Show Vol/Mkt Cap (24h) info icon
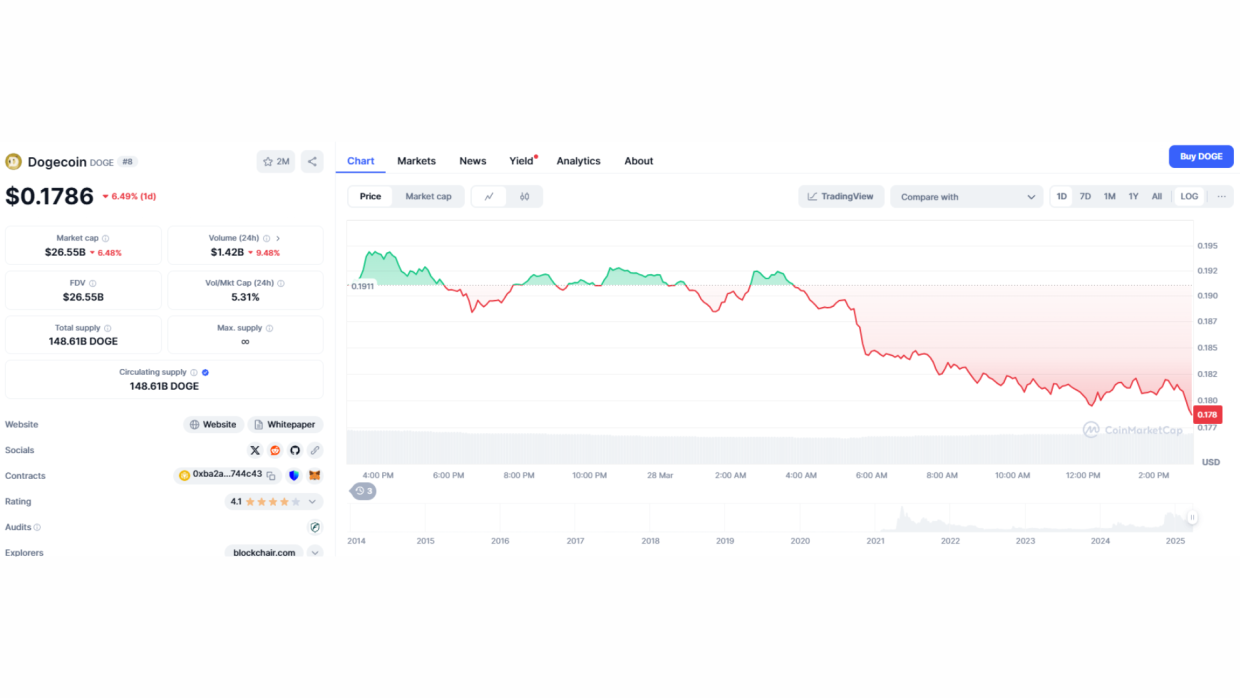Image resolution: width=1240 pixels, height=698 pixels. pos(281,284)
